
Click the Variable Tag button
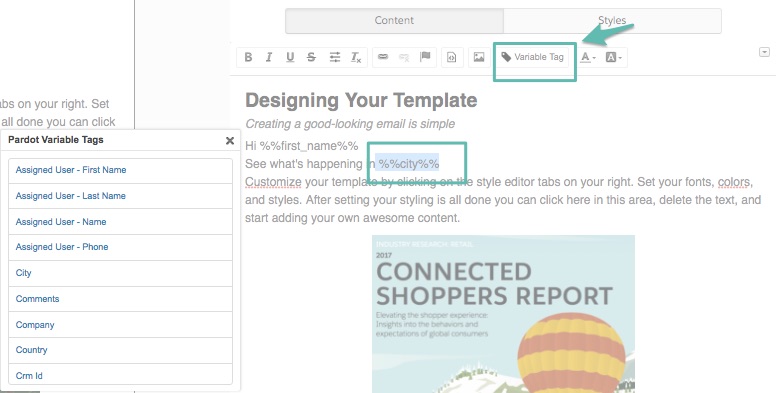(x=533, y=57)
